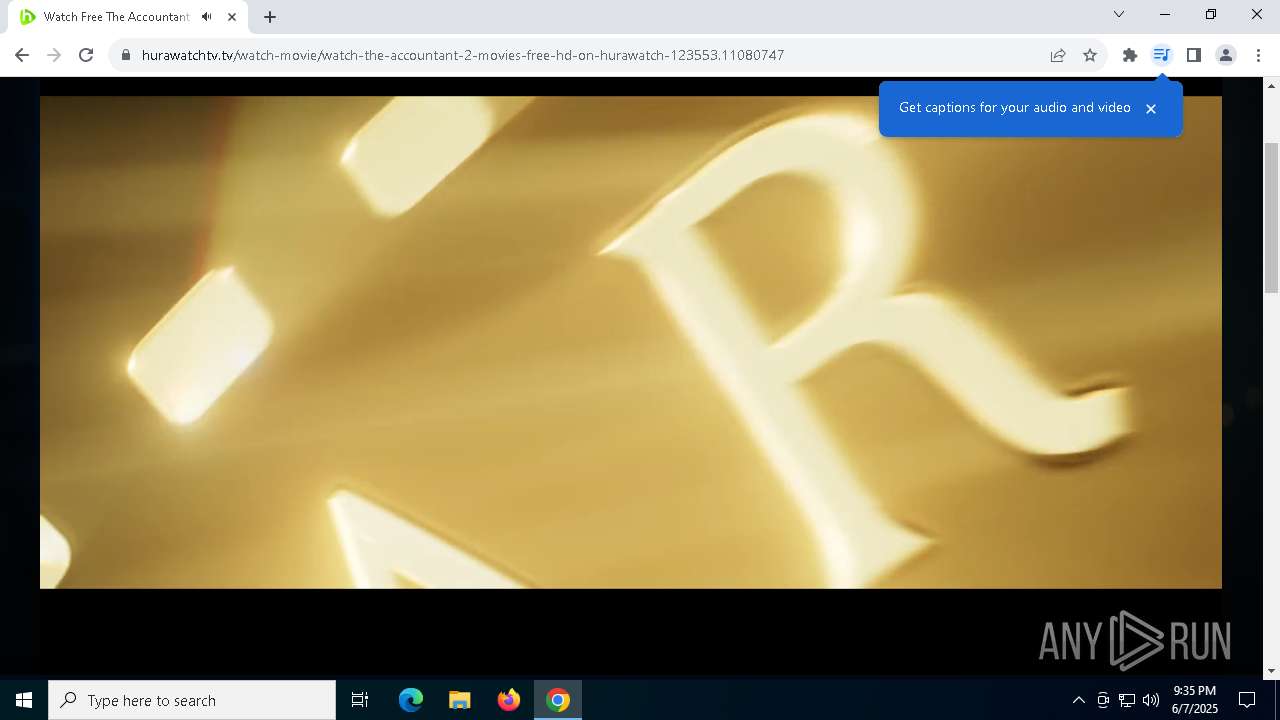This screenshot has width=1280, height=720.
Task: Open Task View on taskbar
Action: pyautogui.click(x=360, y=700)
